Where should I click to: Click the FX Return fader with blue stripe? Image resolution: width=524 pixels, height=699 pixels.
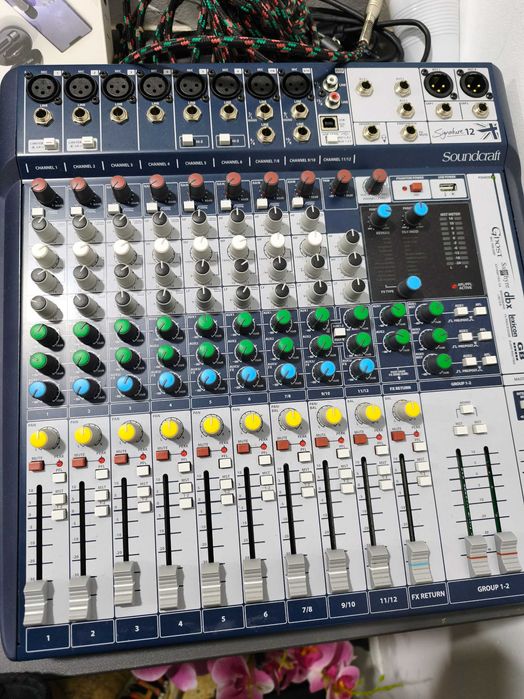click(x=418, y=563)
